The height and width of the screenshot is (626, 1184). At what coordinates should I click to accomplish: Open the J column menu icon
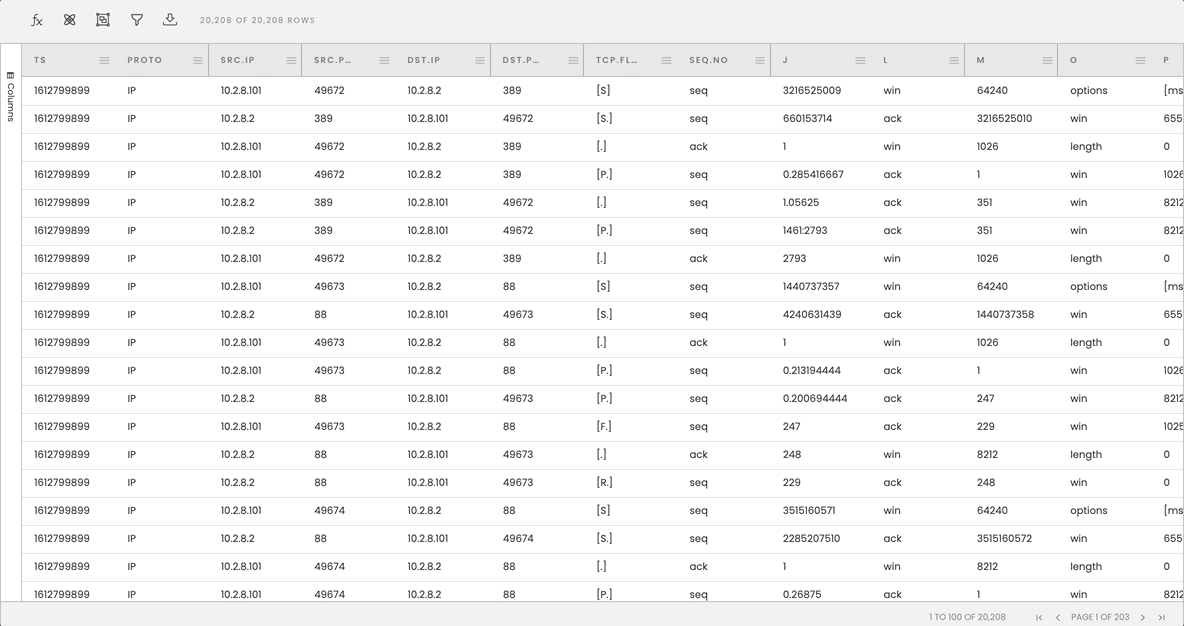(860, 60)
